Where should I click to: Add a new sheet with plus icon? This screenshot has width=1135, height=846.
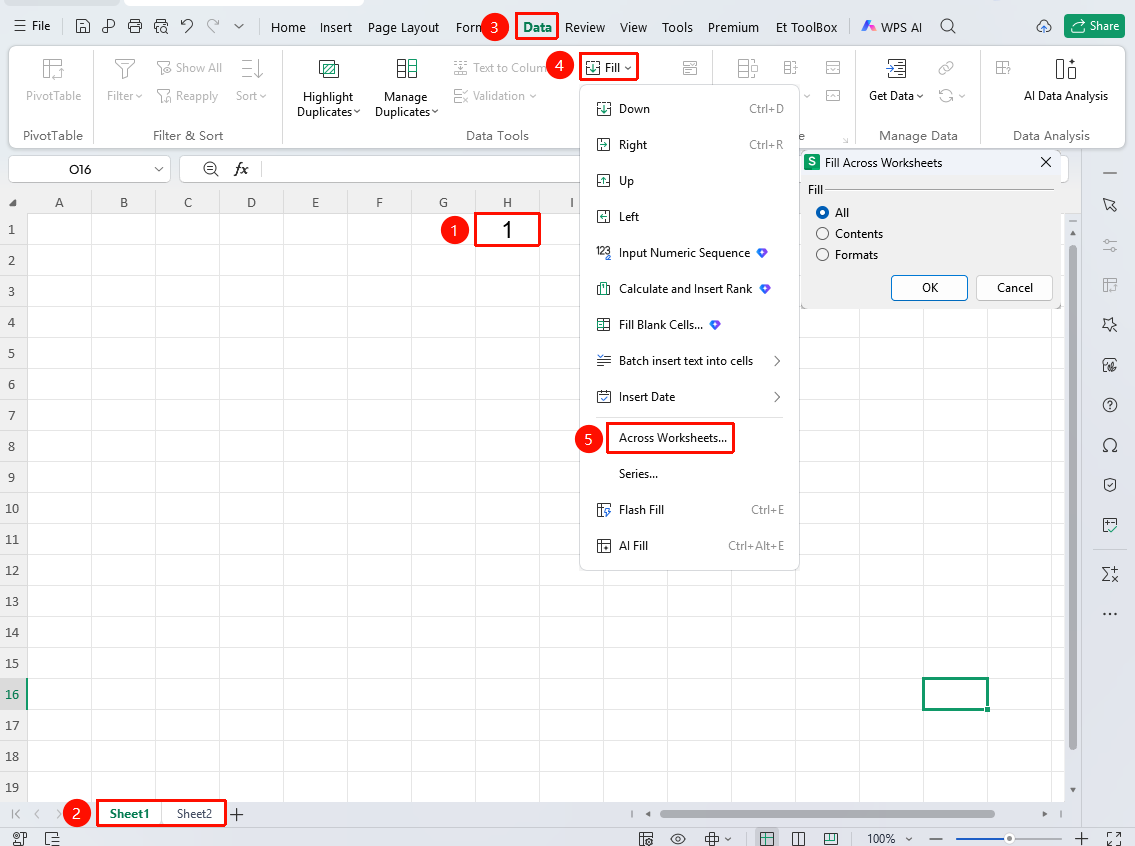(x=237, y=814)
